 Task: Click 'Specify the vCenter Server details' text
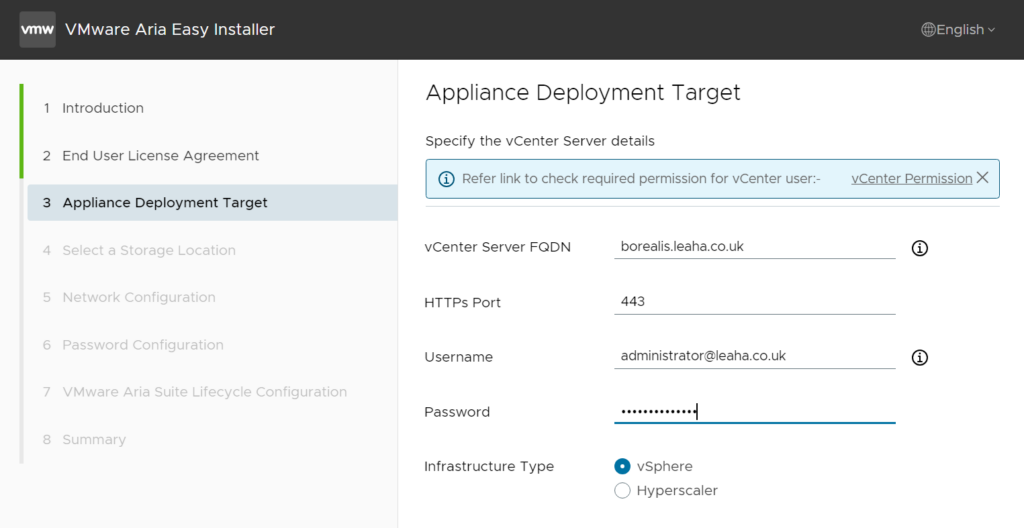tap(539, 141)
